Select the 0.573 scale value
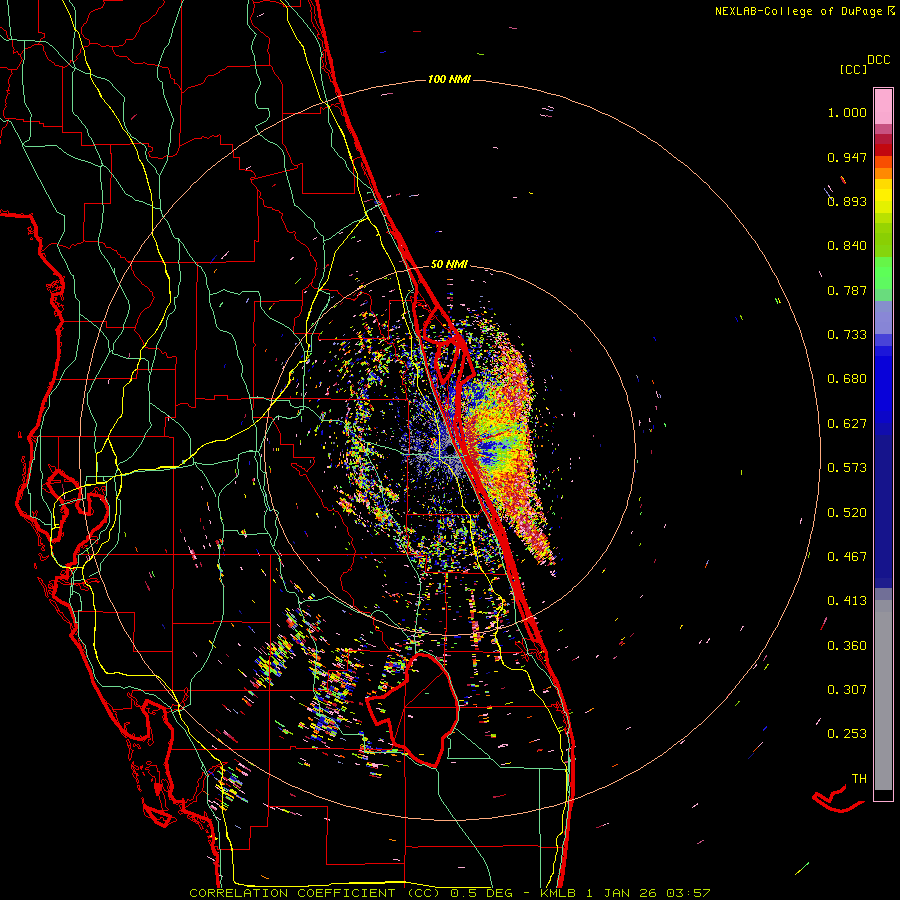This screenshot has height=900, width=900. click(847, 468)
